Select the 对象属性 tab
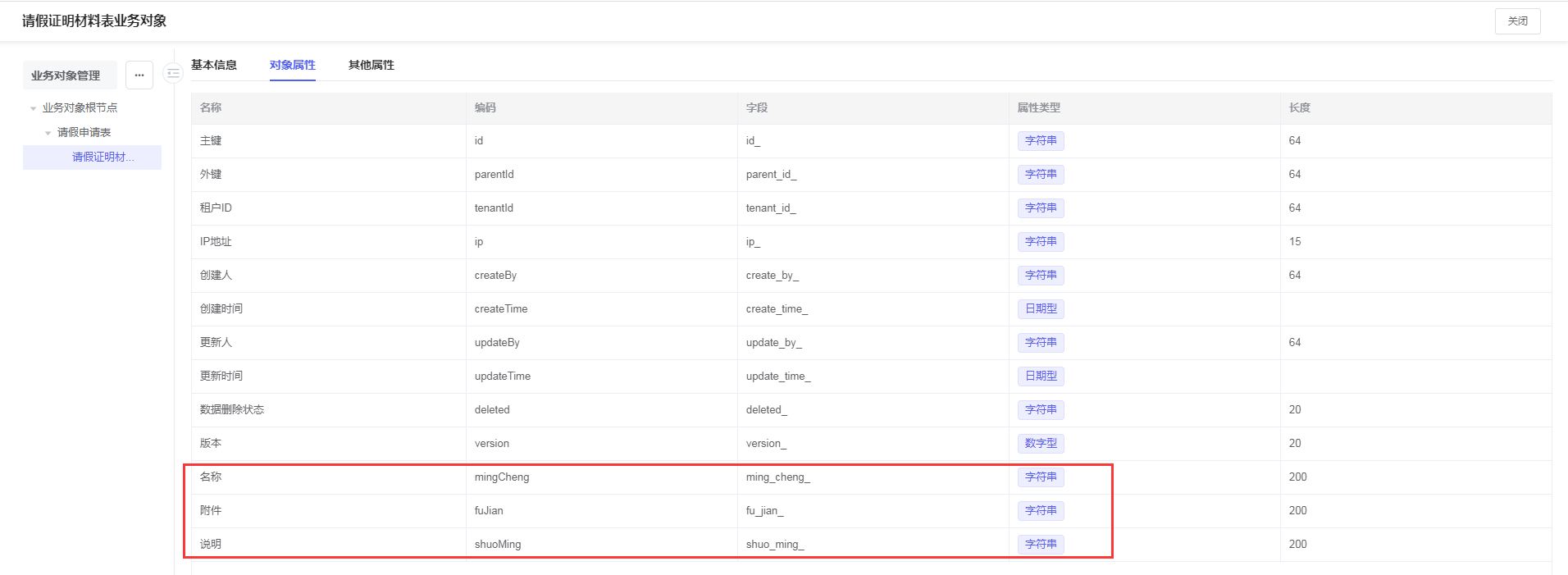Screen dimensions: 1568x575 pyautogui.click(x=293, y=65)
